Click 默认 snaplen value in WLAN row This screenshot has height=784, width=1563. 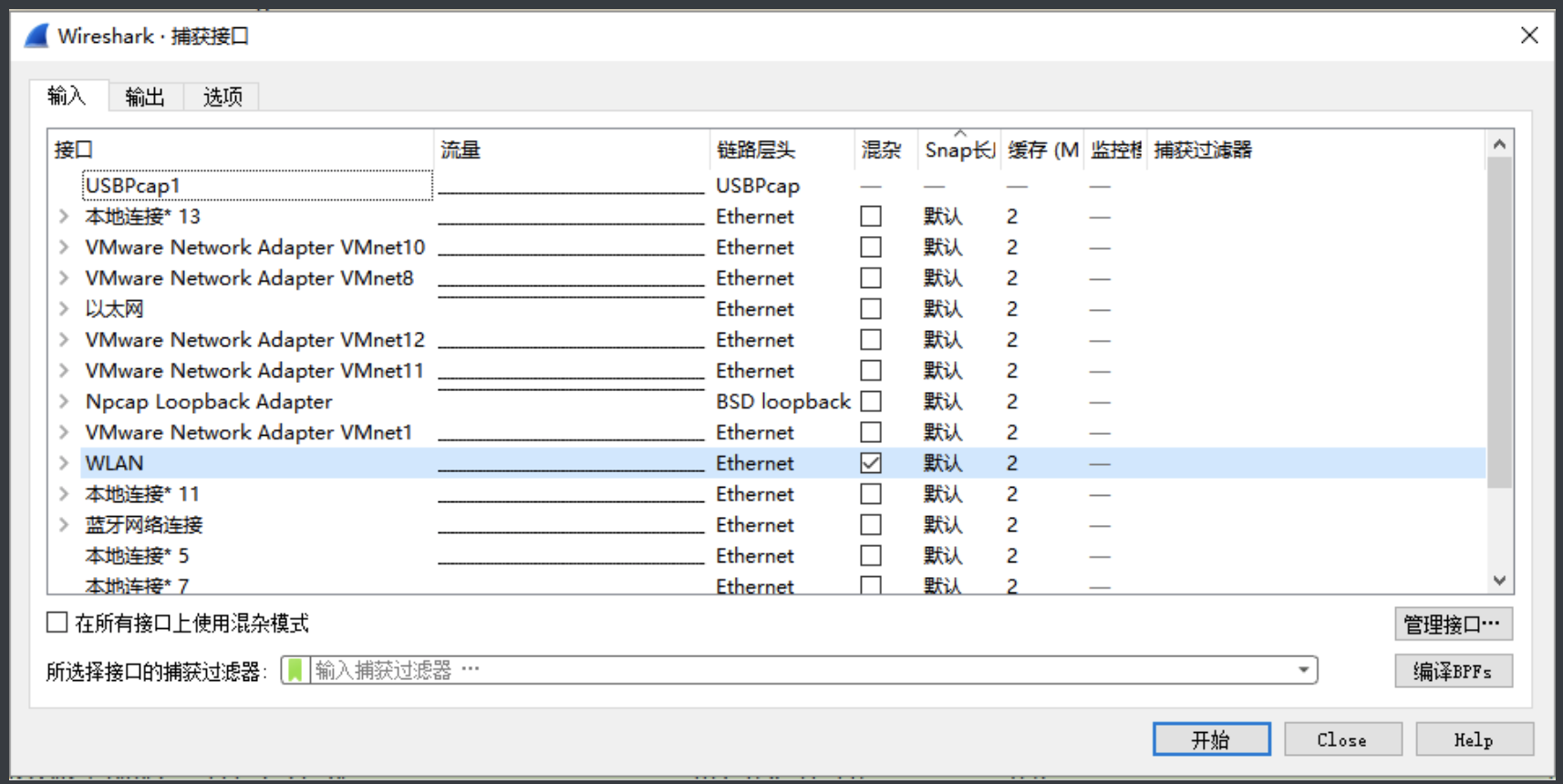tap(943, 463)
